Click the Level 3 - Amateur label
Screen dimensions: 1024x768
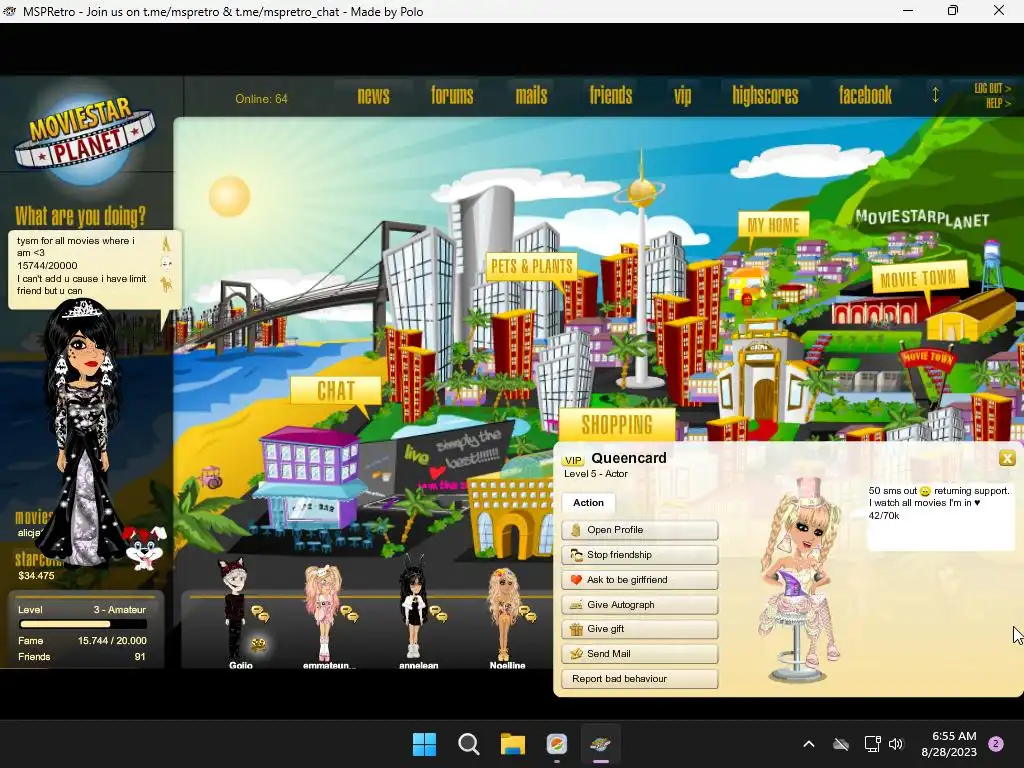tap(120, 610)
